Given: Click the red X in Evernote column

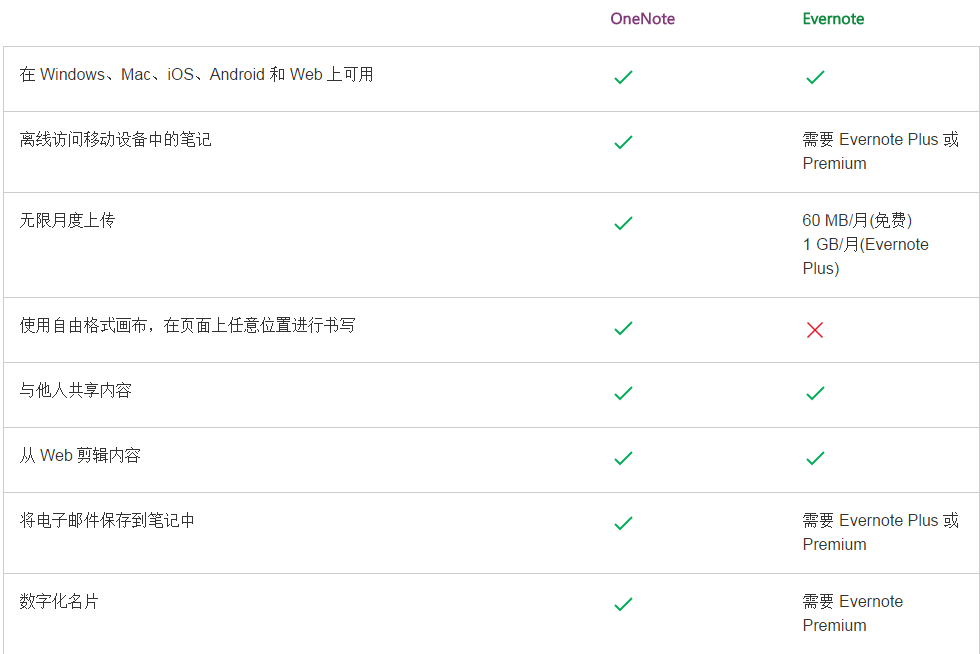Looking at the screenshot, I should pos(815,330).
